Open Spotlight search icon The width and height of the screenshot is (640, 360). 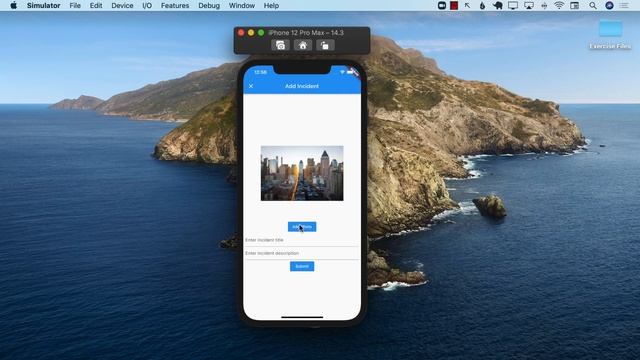[x=593, y=6]
